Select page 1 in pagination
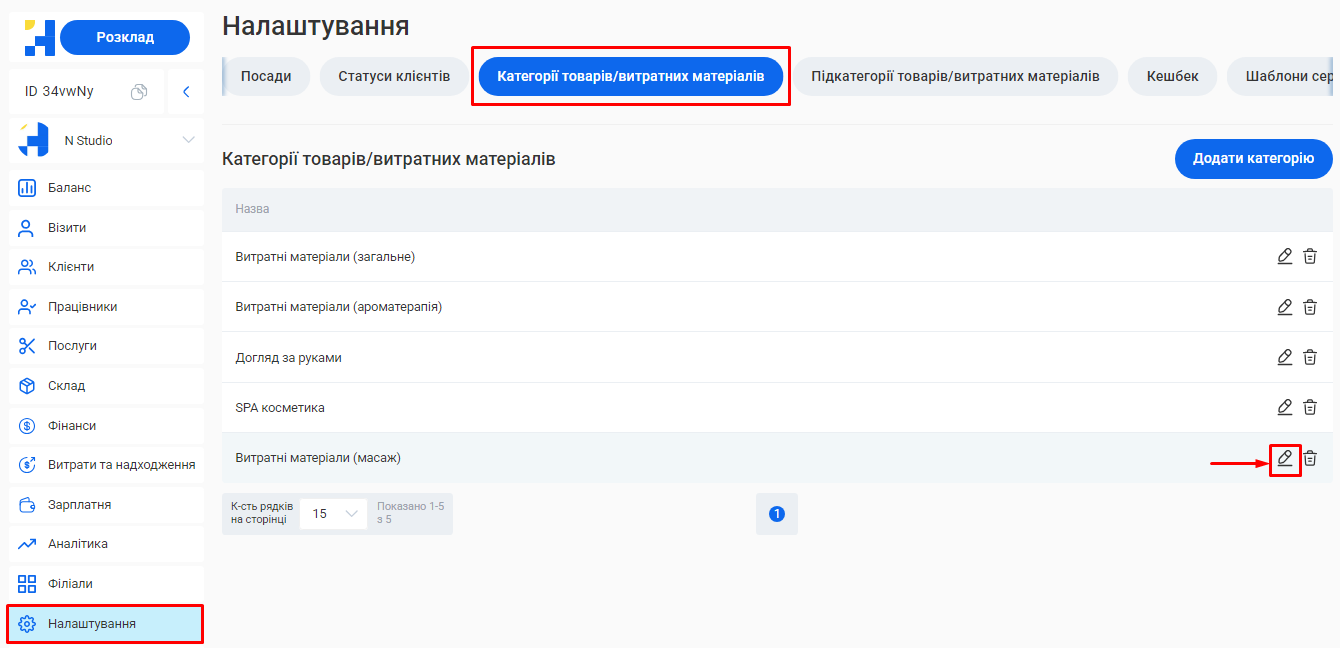 coord(777,513)
